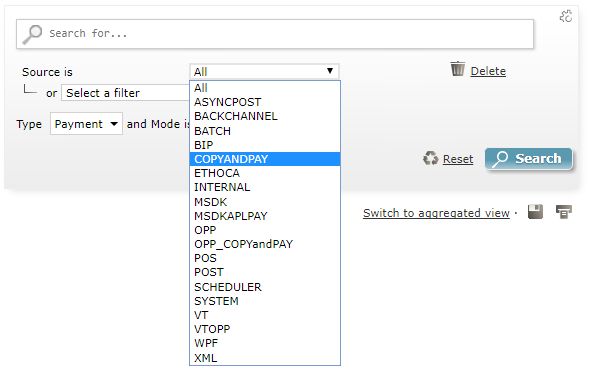Image resolution: width=596 pixels, height=380 pixels.
Task: Select MSDKAPLPAY source option
Action: tap(265, 216)
